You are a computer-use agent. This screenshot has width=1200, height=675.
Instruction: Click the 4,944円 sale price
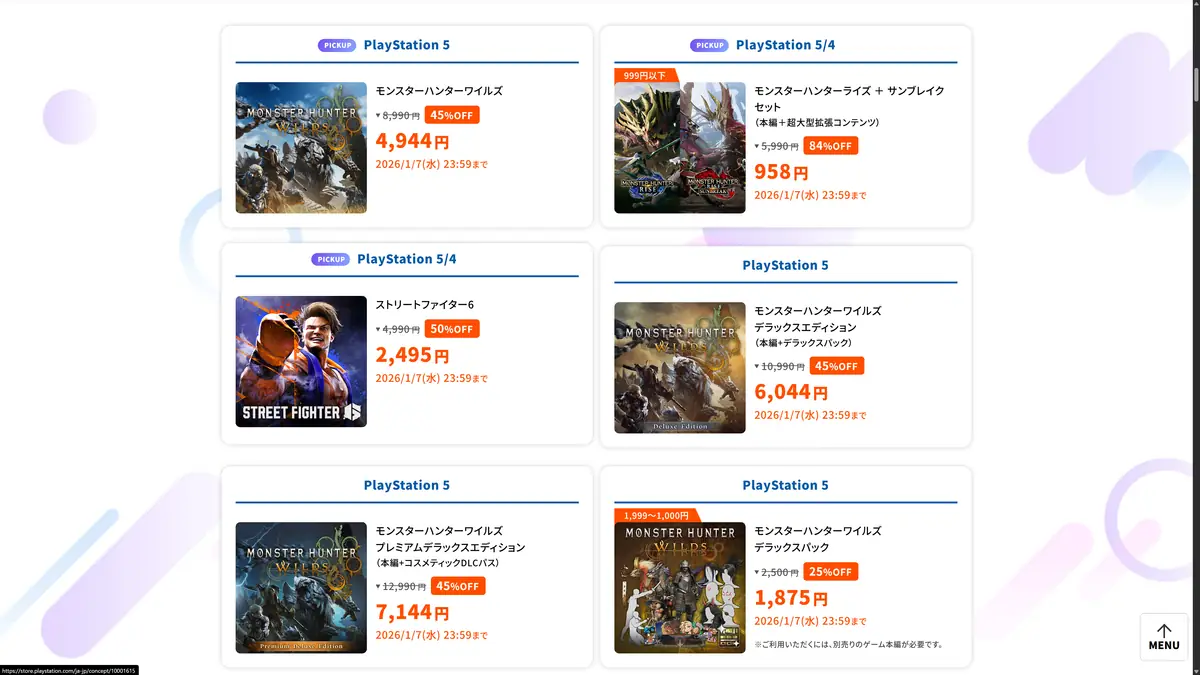(412, 141)
